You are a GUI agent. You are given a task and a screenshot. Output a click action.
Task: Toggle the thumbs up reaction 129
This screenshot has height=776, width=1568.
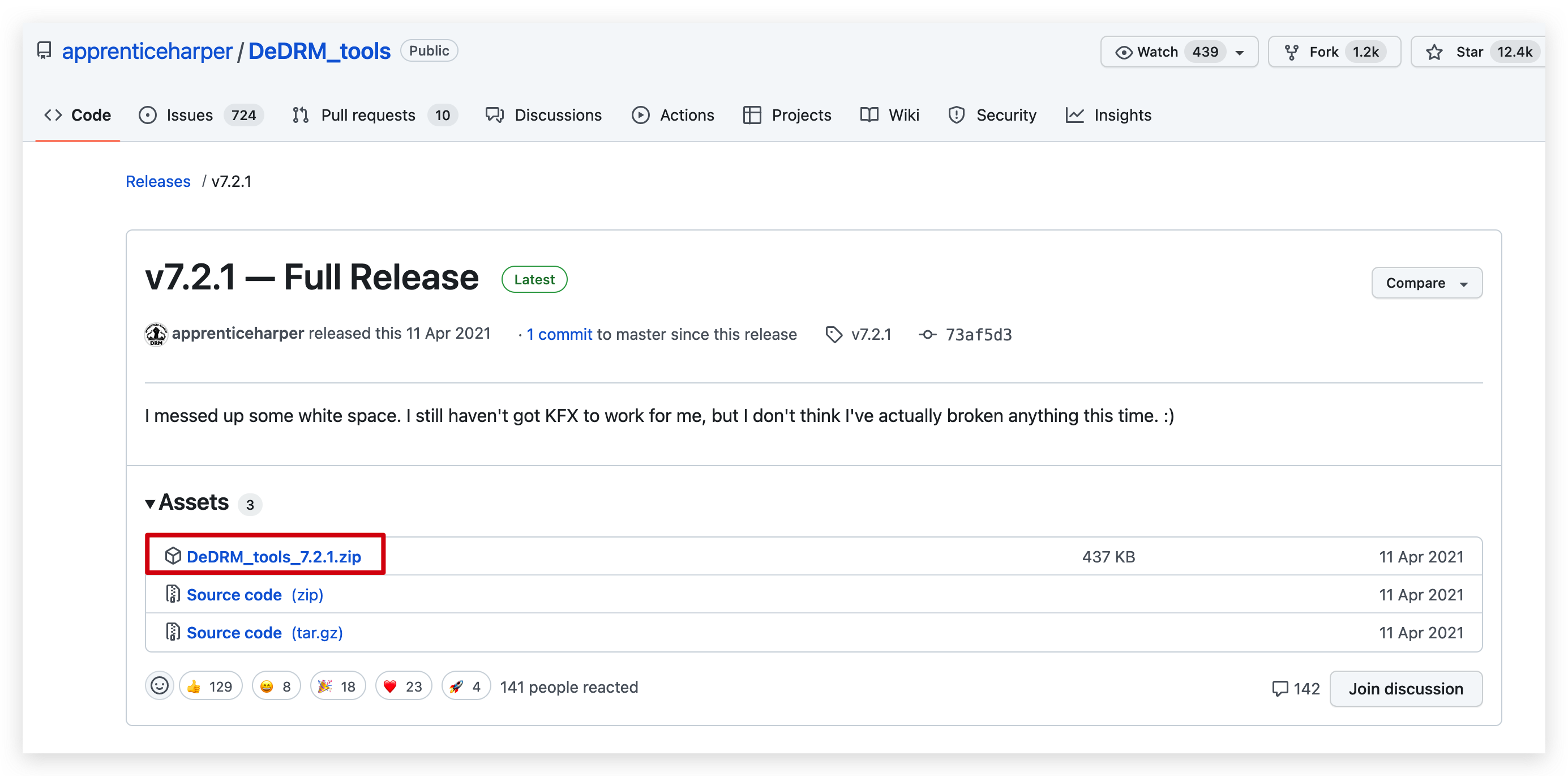[211, 687]
